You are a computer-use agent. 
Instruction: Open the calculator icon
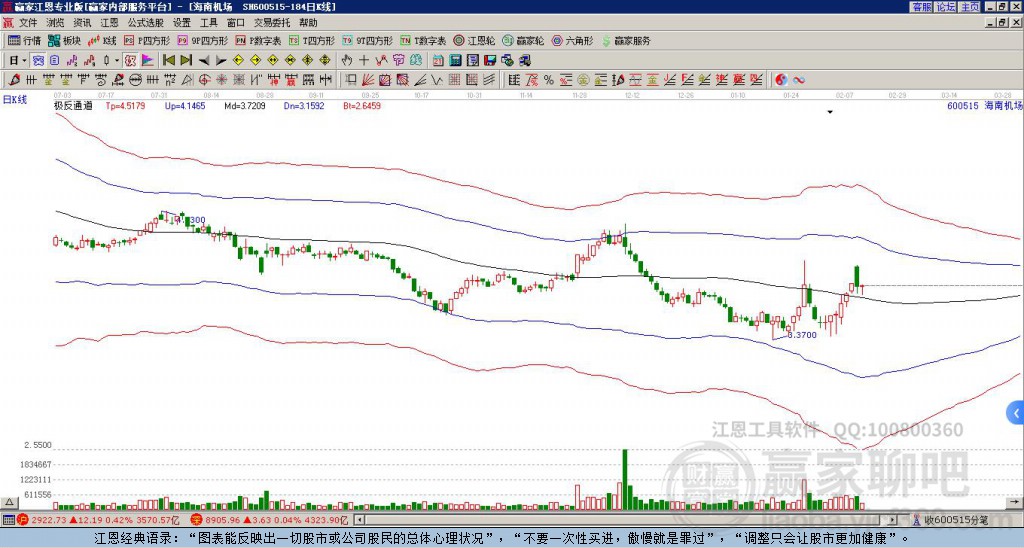coord(456,61)
